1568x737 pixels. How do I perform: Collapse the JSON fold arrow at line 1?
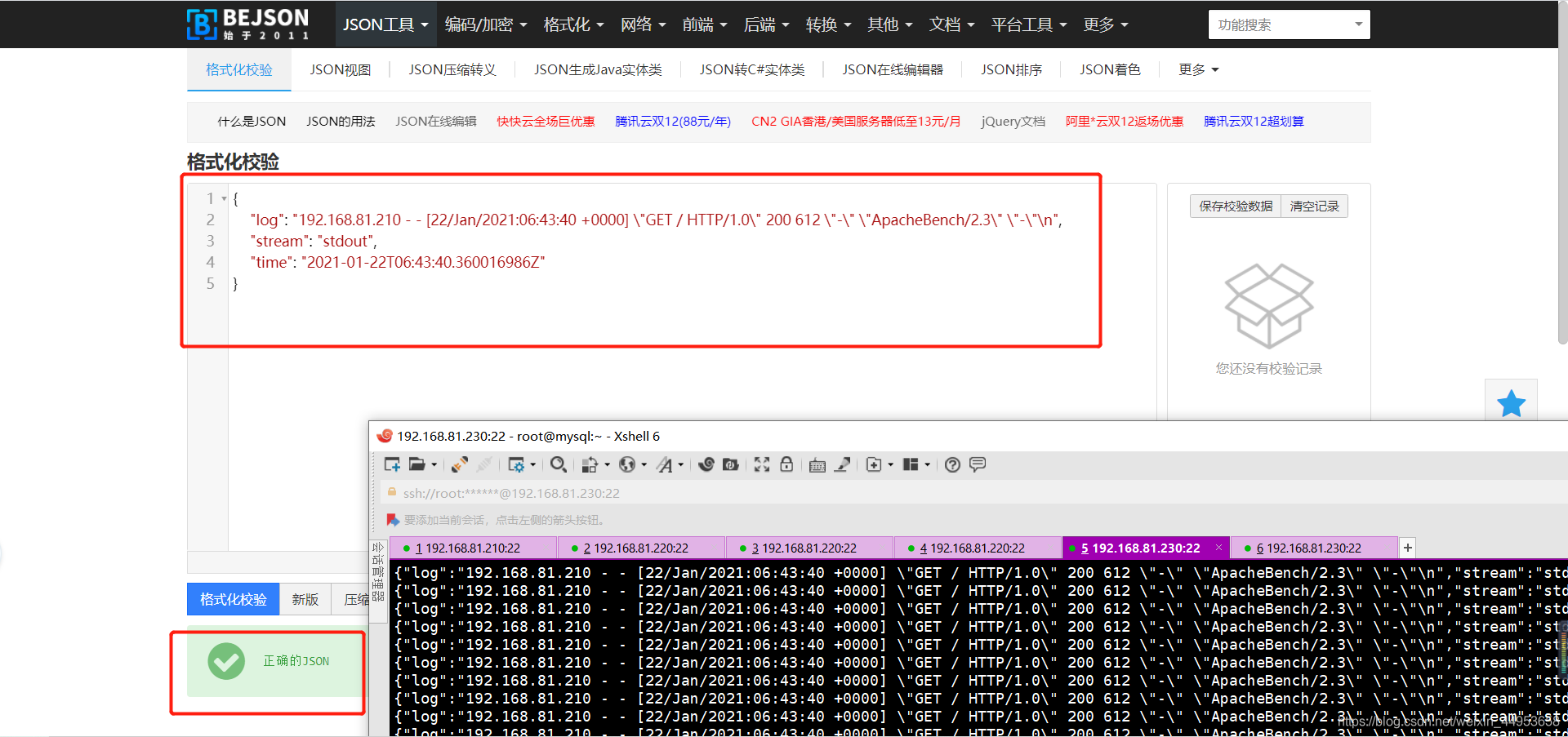(x=224, y=198)
